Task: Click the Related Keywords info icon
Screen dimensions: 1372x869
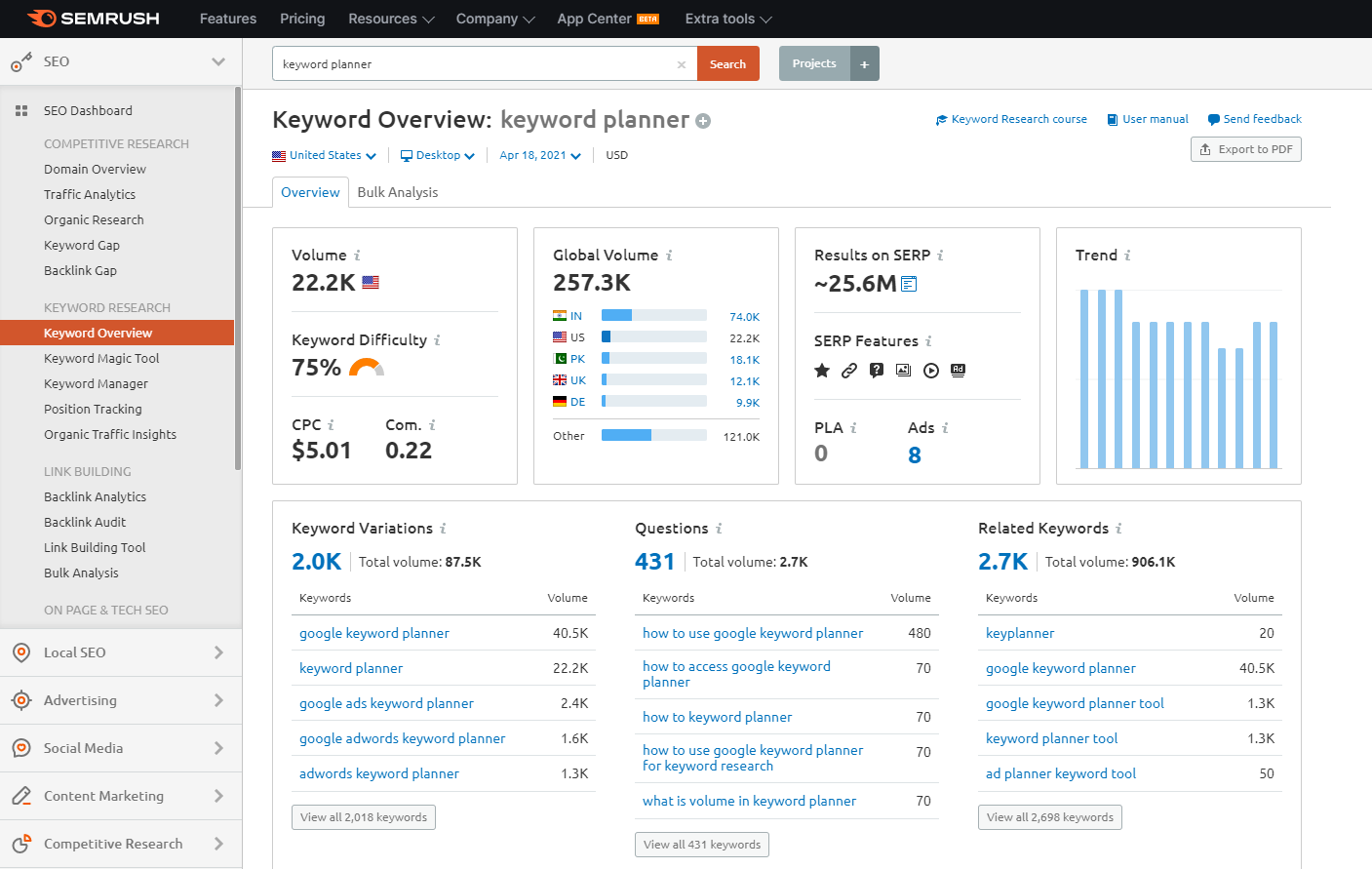Action: 1118,529
